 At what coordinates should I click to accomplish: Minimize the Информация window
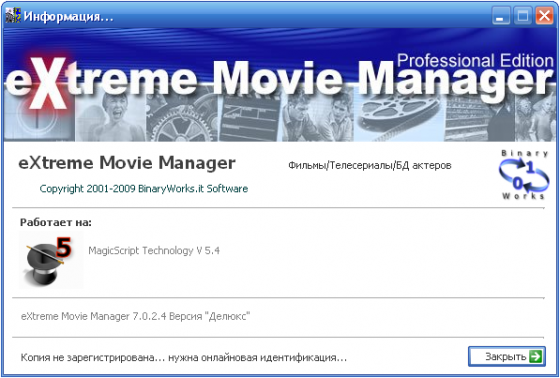point(501,16)
